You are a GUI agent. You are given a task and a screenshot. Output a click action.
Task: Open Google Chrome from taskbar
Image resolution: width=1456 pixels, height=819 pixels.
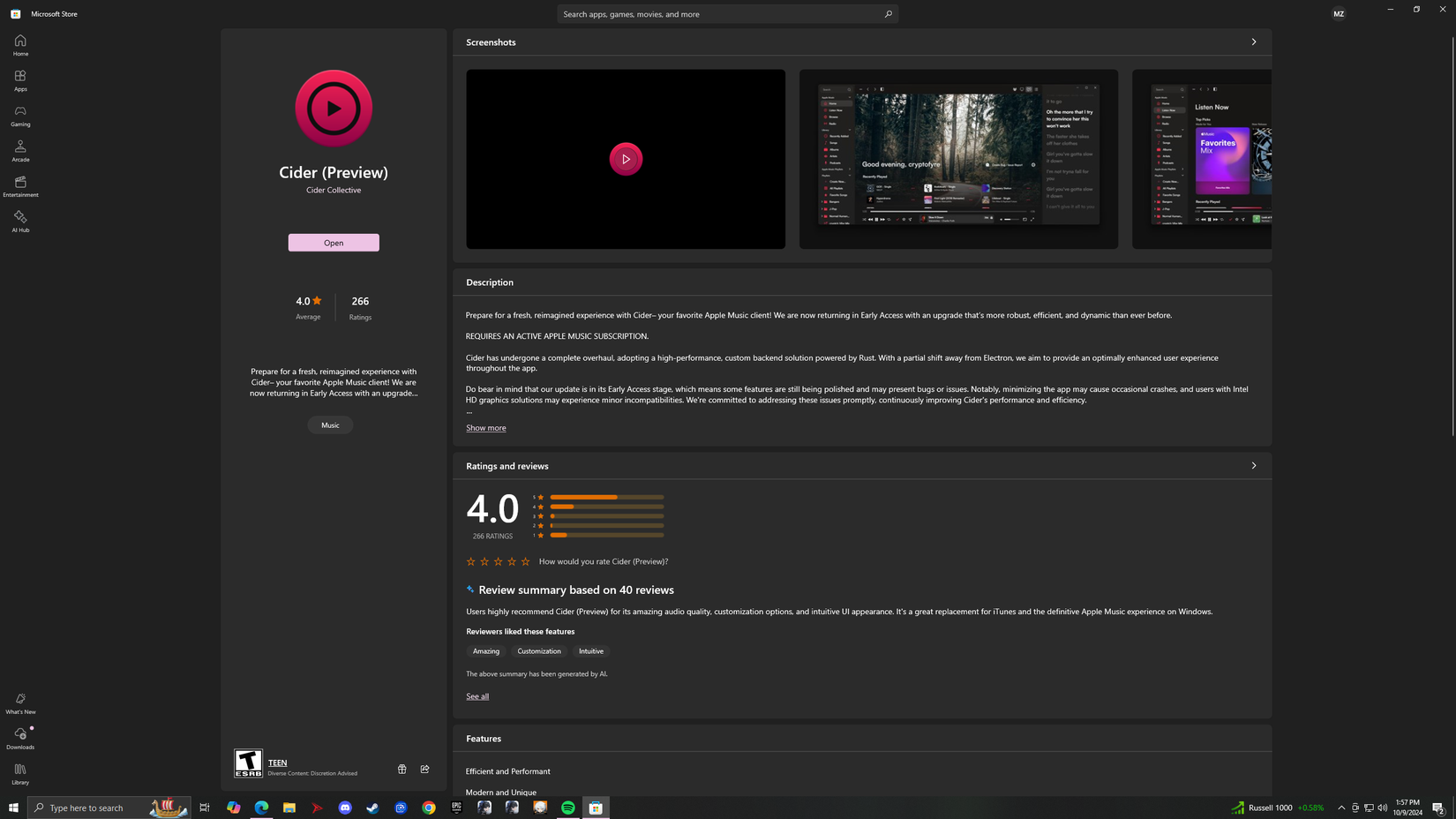(429, 808)
